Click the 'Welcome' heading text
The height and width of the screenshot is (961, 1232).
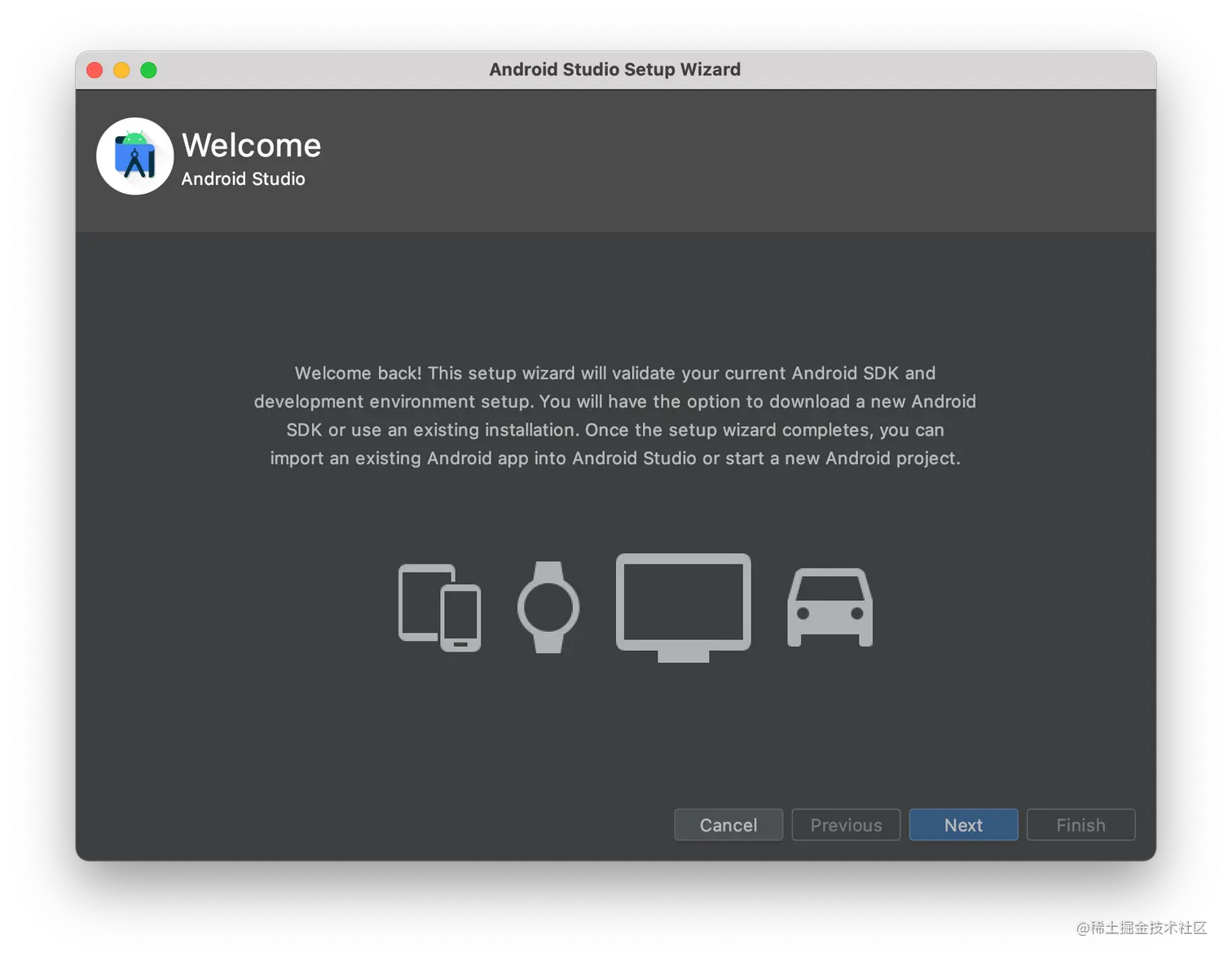[x=251, y=145]
